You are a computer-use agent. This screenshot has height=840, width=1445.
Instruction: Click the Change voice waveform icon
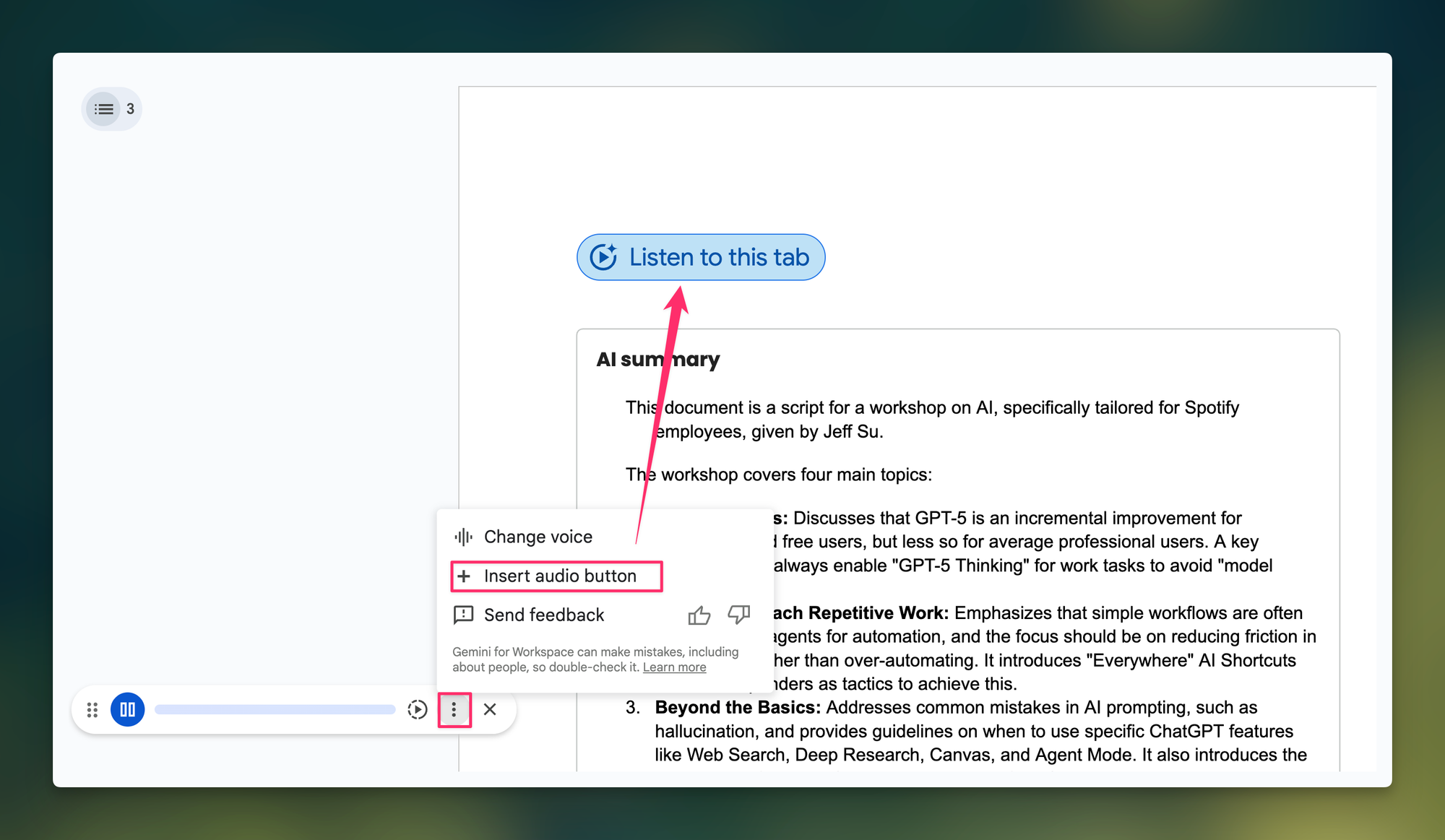click(463, 537)
